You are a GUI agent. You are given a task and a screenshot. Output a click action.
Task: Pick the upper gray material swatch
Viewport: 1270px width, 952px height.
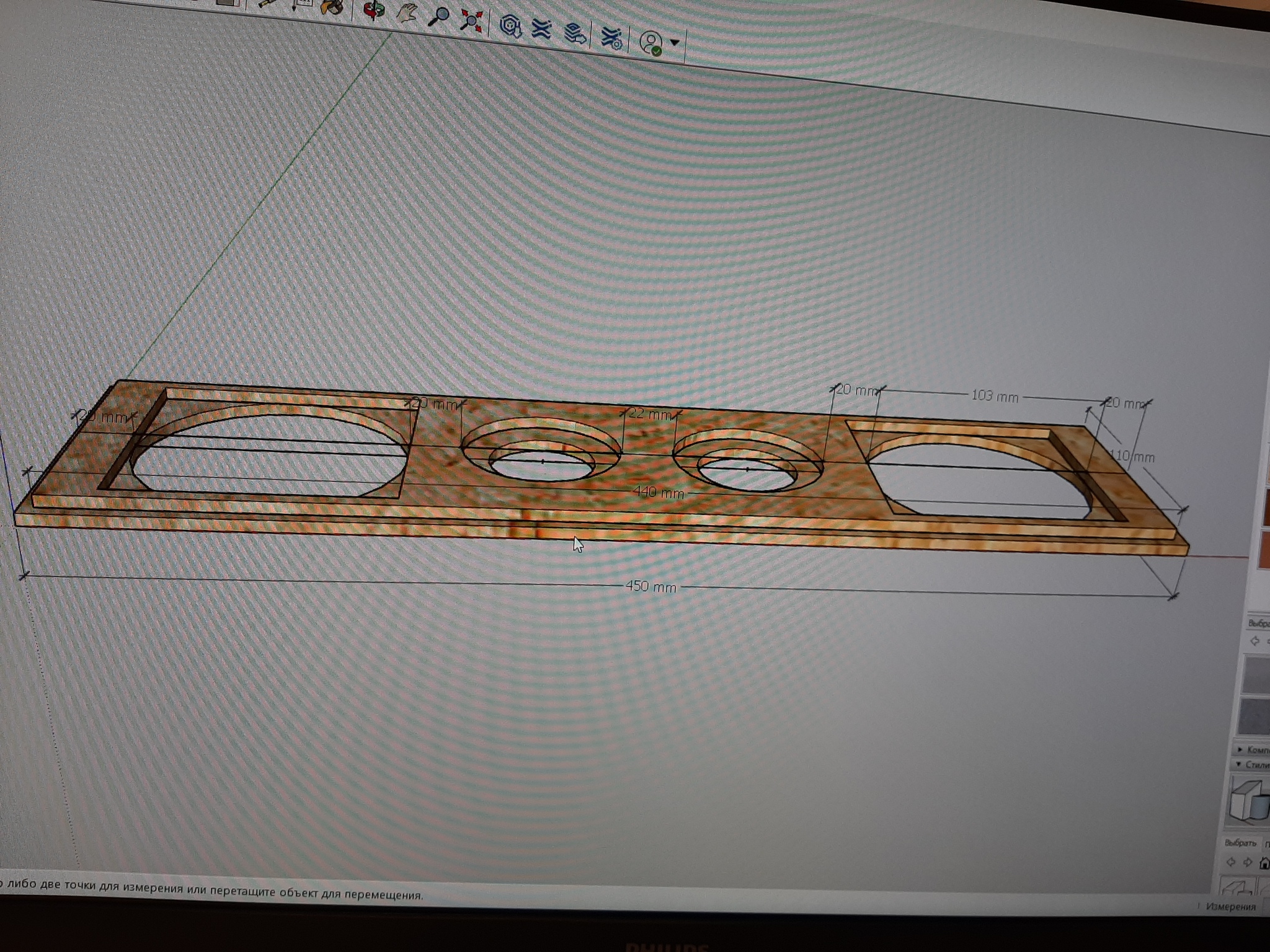1258,674
